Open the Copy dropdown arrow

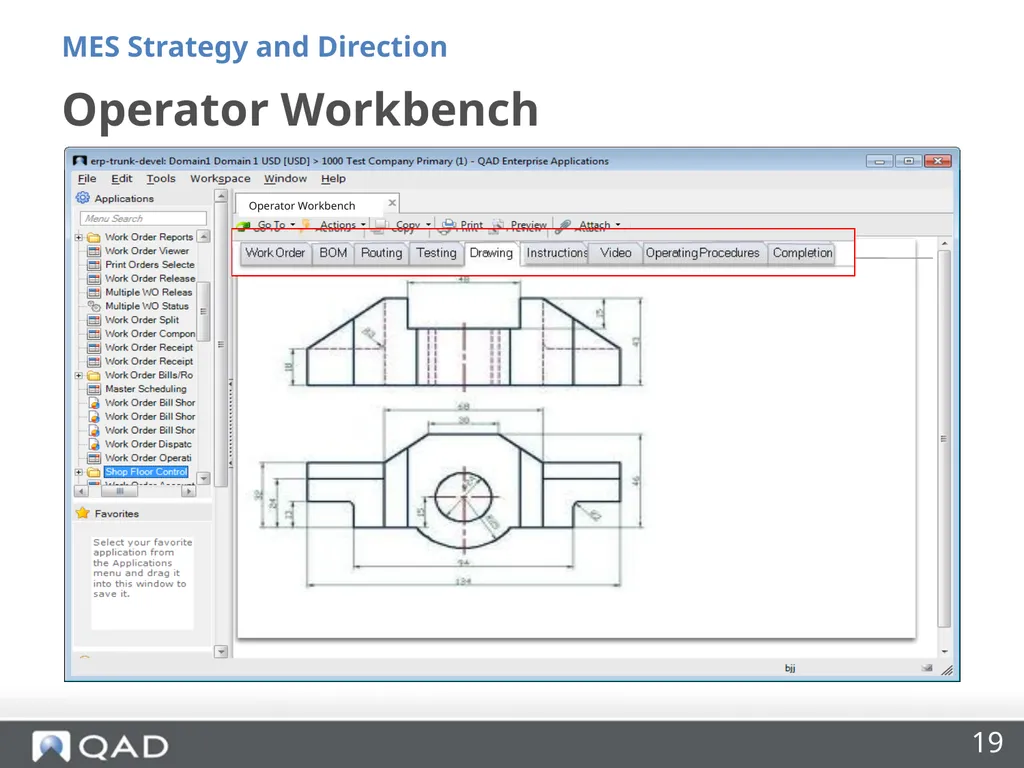point(428,225)
